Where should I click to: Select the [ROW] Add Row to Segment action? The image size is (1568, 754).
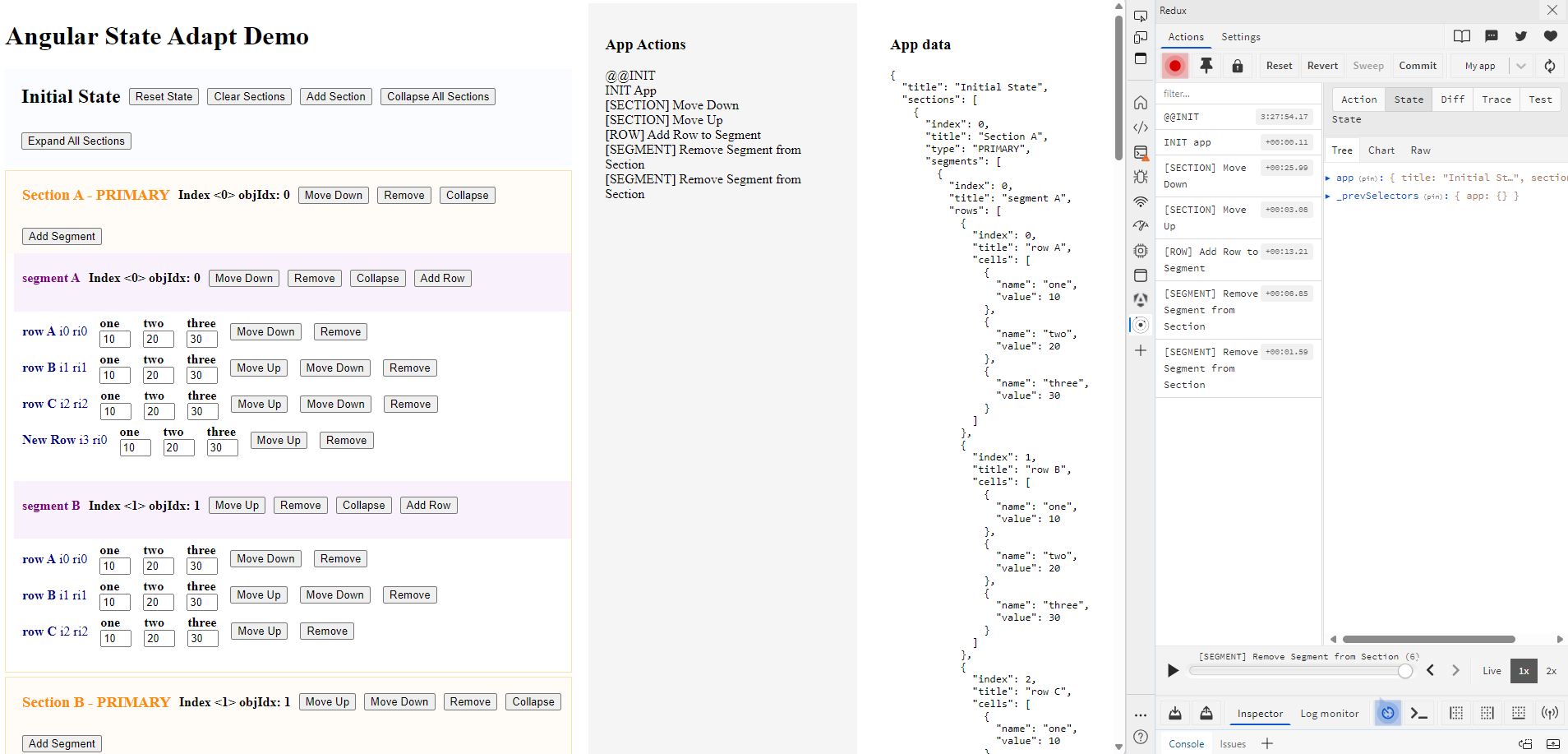[1238, 260]
